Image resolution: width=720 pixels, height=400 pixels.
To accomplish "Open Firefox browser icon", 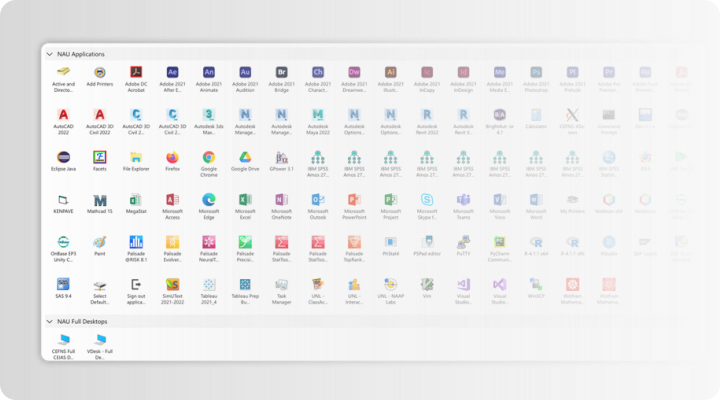I will click(x=172, y=158).
